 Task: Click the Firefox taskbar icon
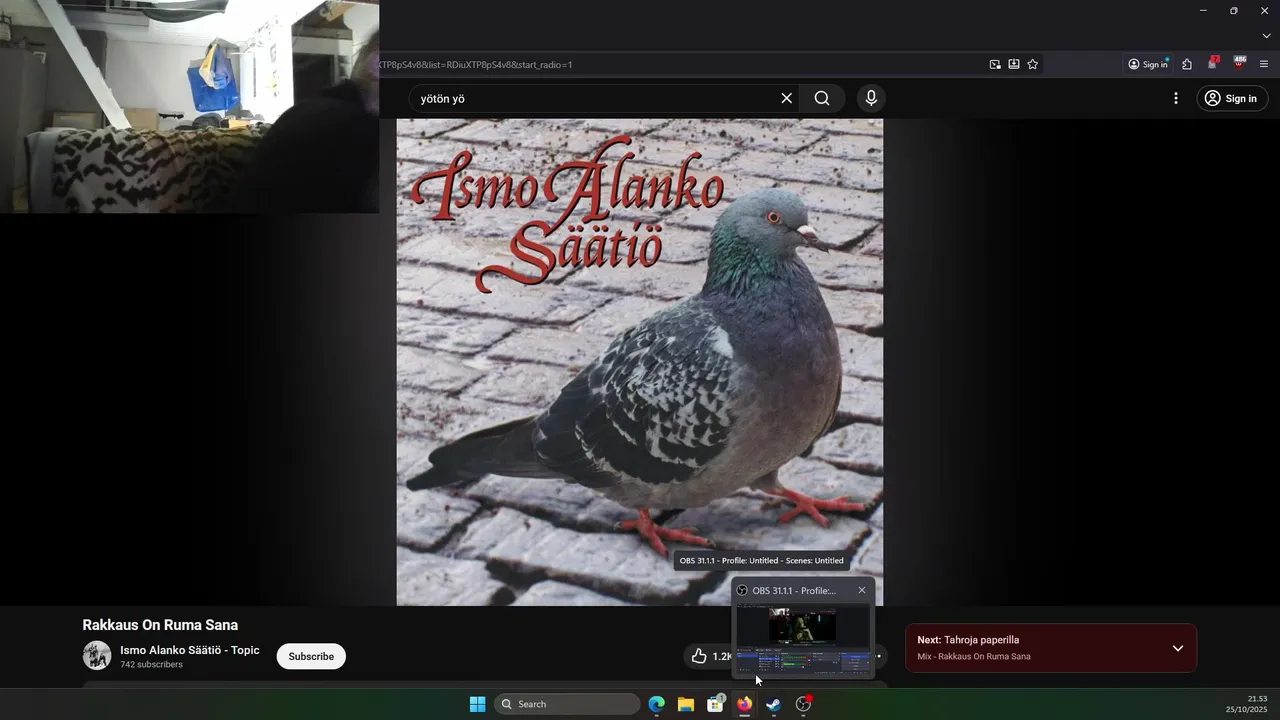click(x=744, y=704)
